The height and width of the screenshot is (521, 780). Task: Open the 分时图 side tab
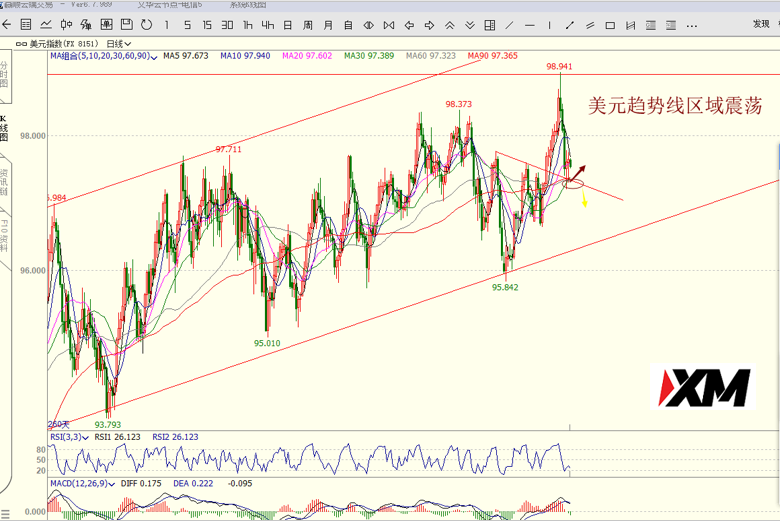point(4,75)
